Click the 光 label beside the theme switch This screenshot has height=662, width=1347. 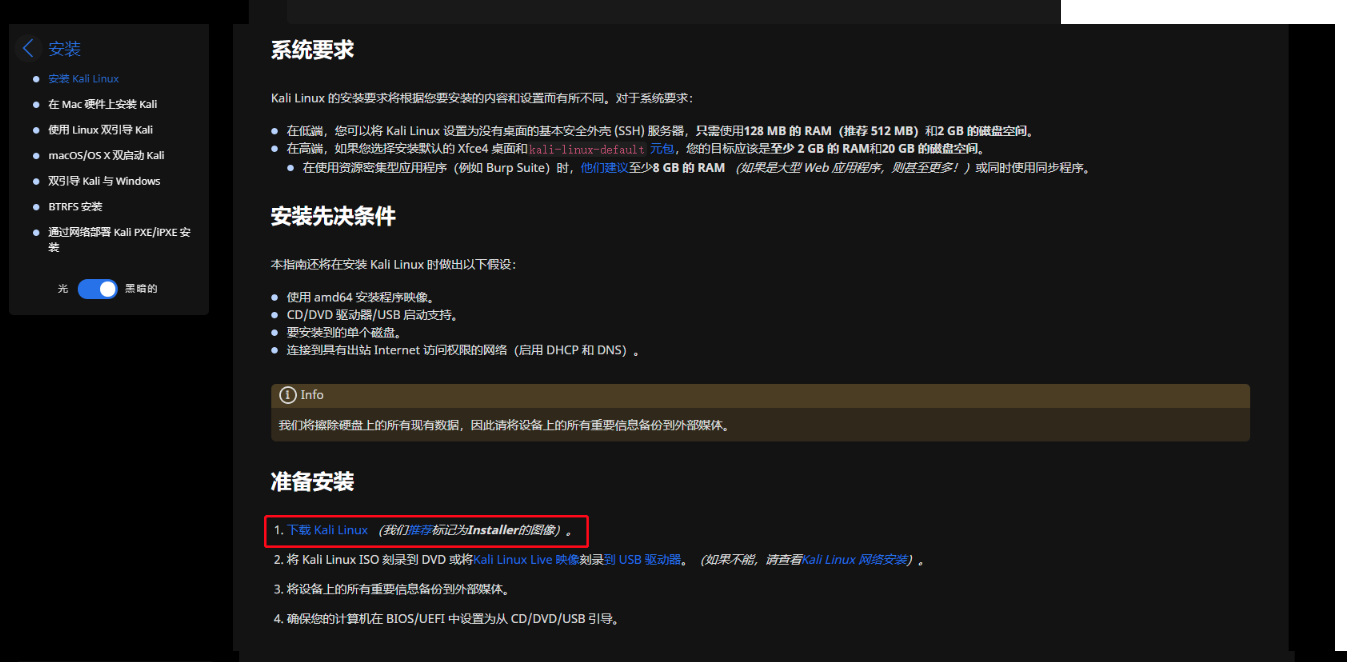point(63,289)
